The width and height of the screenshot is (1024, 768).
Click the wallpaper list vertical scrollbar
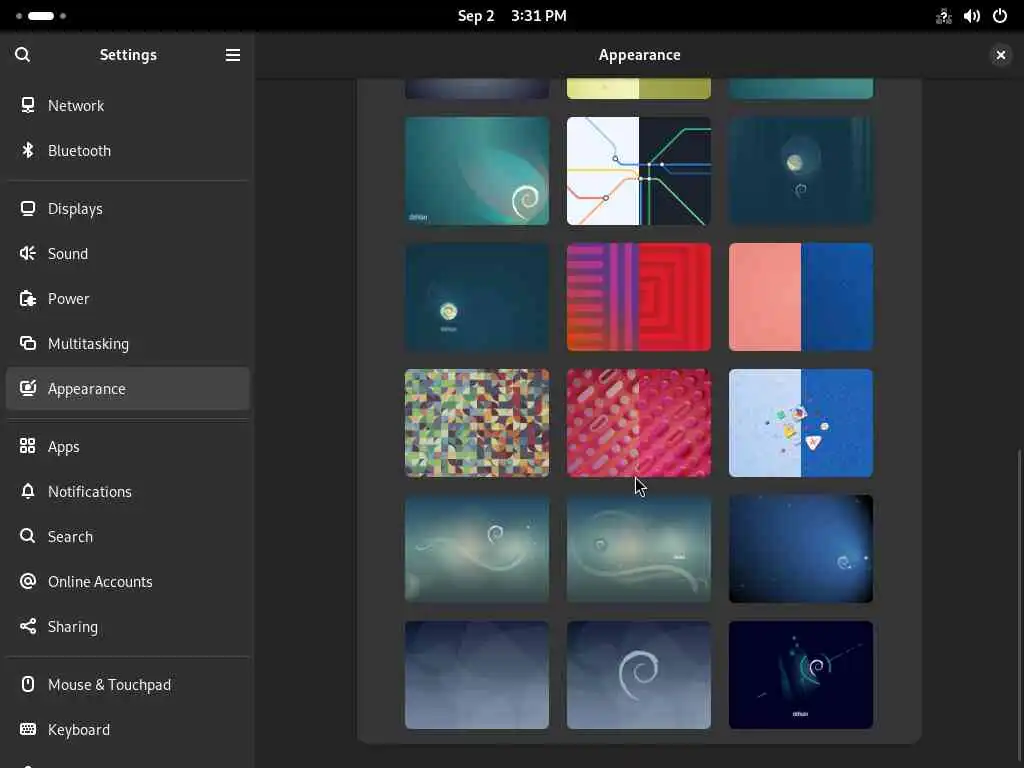pyautogui.click(x=1019, y=607)
